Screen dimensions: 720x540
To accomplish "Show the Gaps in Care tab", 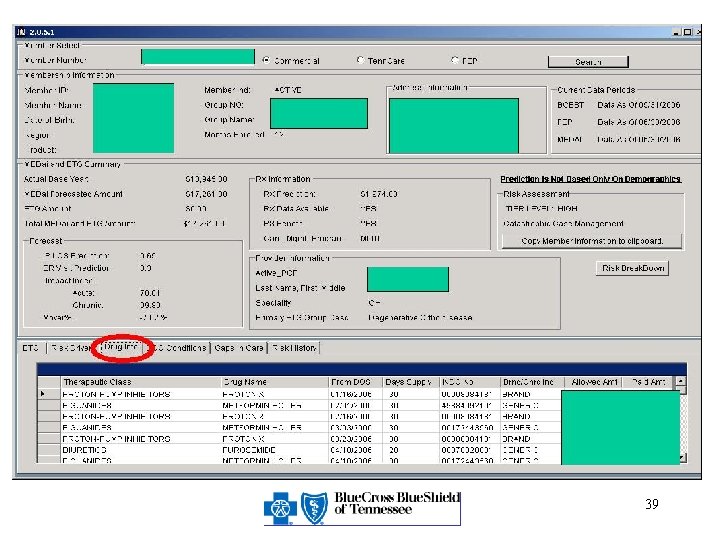I will click(x=239, y=348).
